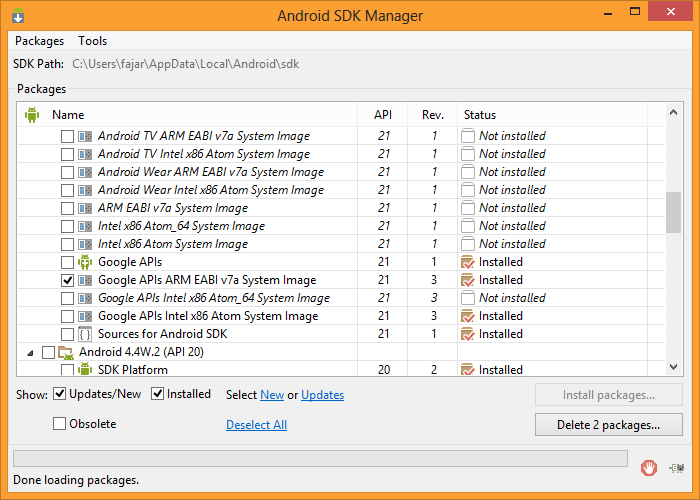Click the Android robot icon in header

[30, 114]
